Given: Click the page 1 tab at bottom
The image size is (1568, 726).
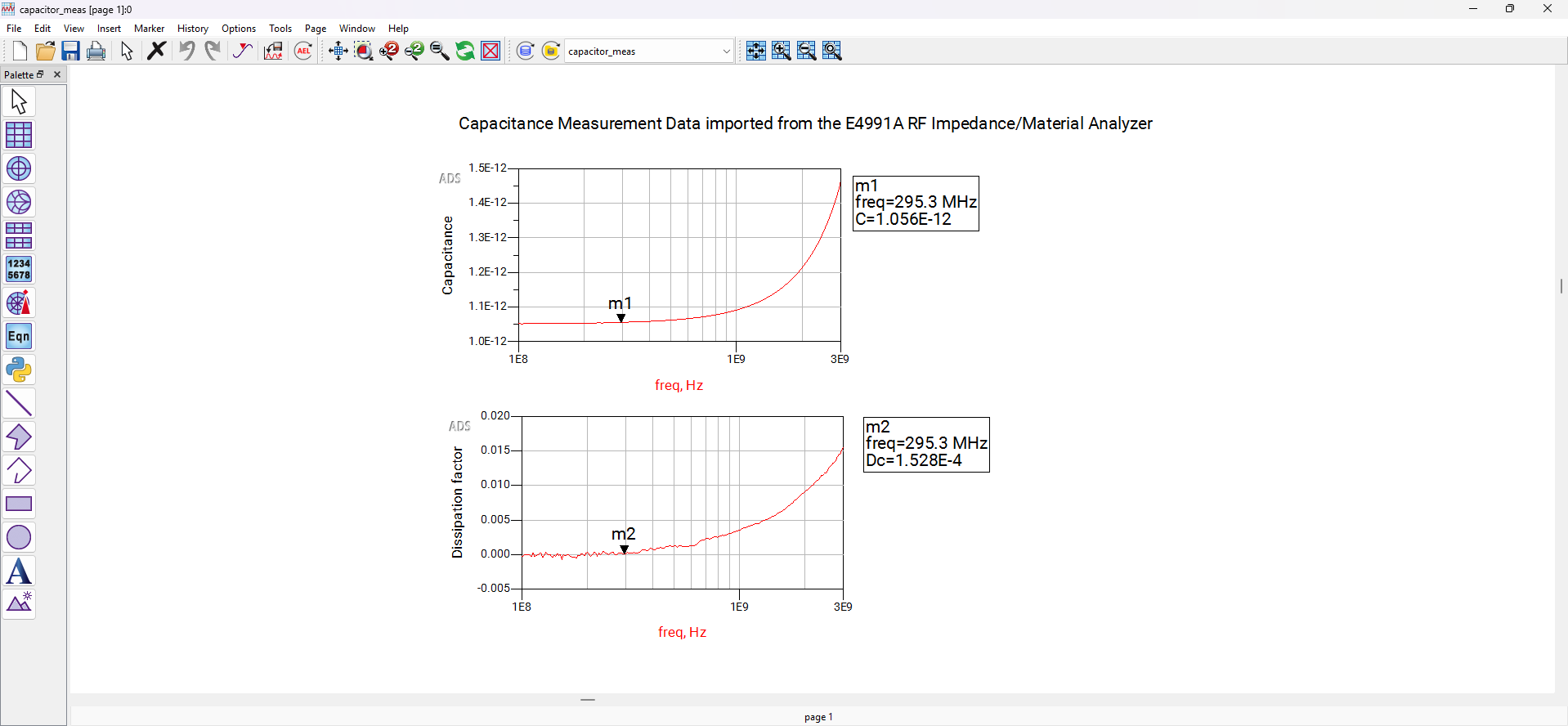Looking at the screenshot, I should tap(818, 717).
